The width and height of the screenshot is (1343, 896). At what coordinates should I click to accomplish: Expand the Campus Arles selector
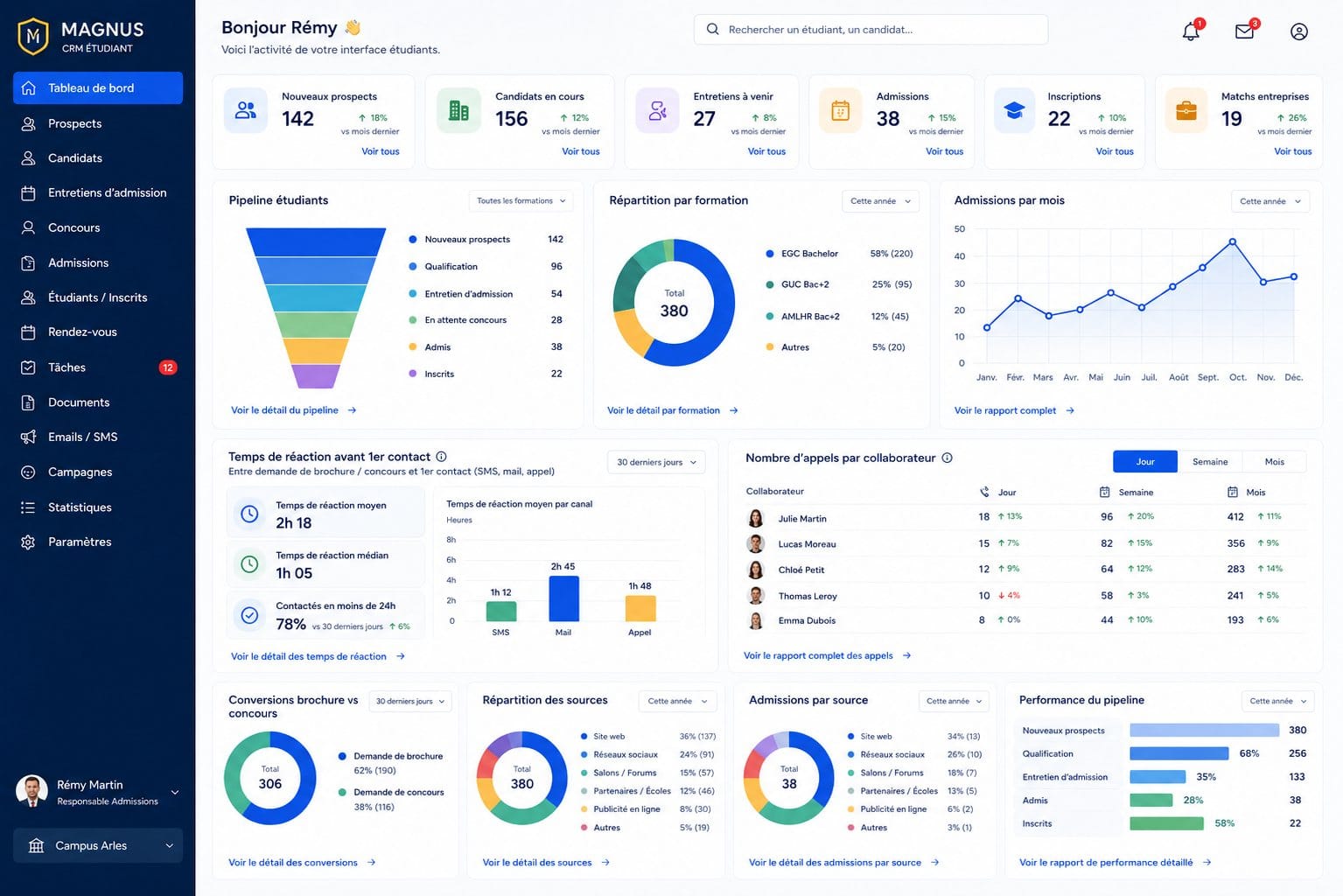click(x=98, y=846)
